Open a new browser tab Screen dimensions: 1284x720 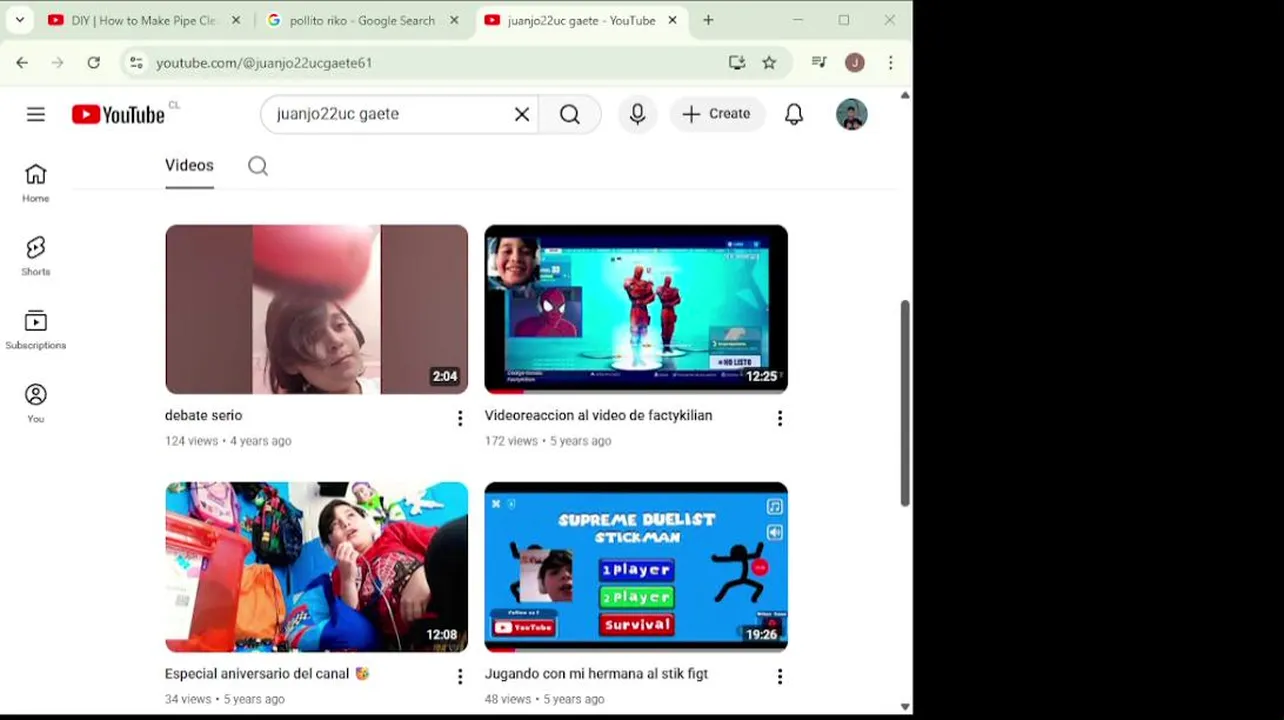[708, 20]
